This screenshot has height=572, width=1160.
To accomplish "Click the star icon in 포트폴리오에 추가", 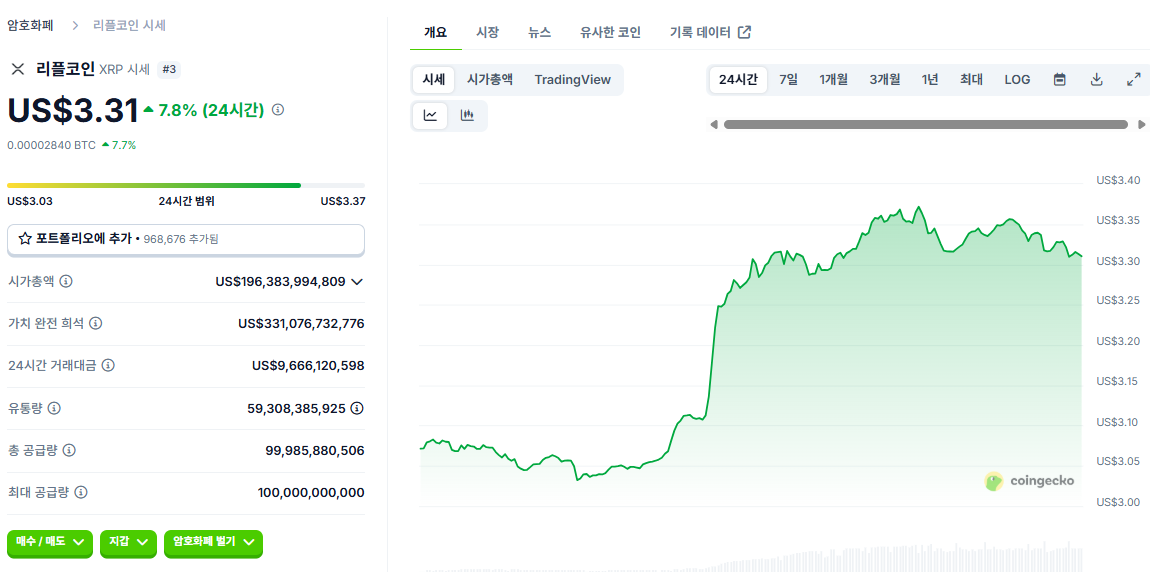I will tap(24, 239).
